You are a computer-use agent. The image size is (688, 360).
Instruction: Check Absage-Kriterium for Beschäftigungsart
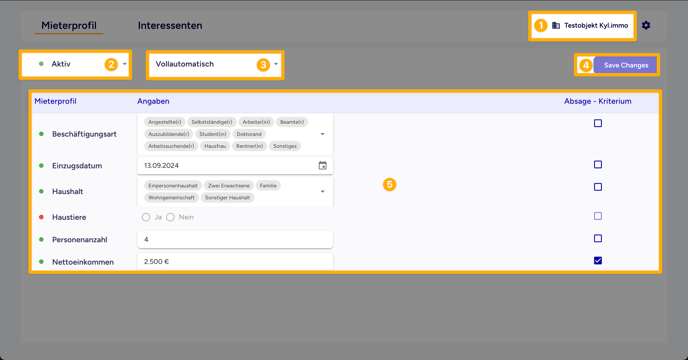pyautogui.click(x=598, y=123)
